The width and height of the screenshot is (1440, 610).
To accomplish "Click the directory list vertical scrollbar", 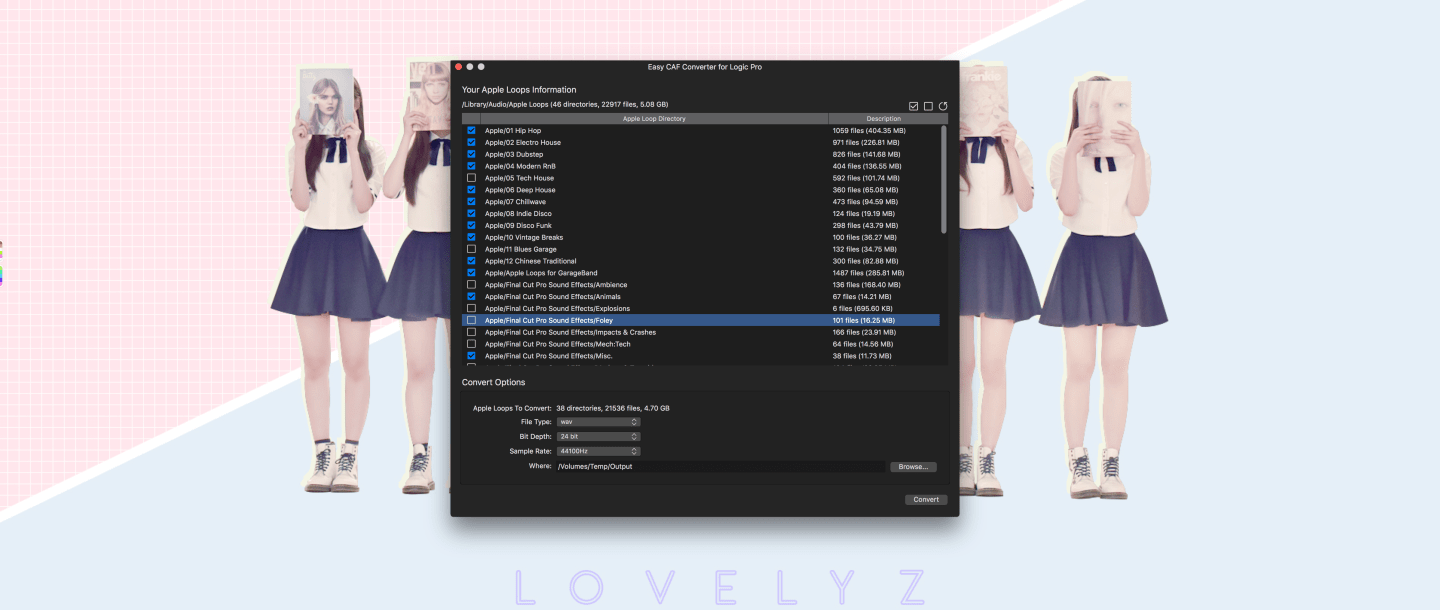I will point(943,180).
